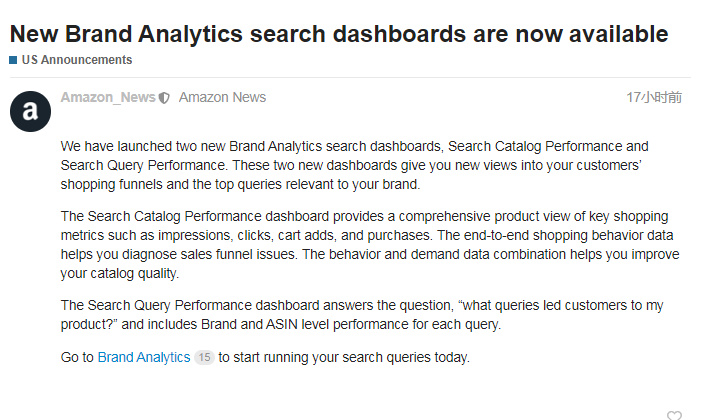This screenshot has width=725, height=420.
Task: Follow the Brand Analytics hyperlink
Action: [x=143, y=357]
